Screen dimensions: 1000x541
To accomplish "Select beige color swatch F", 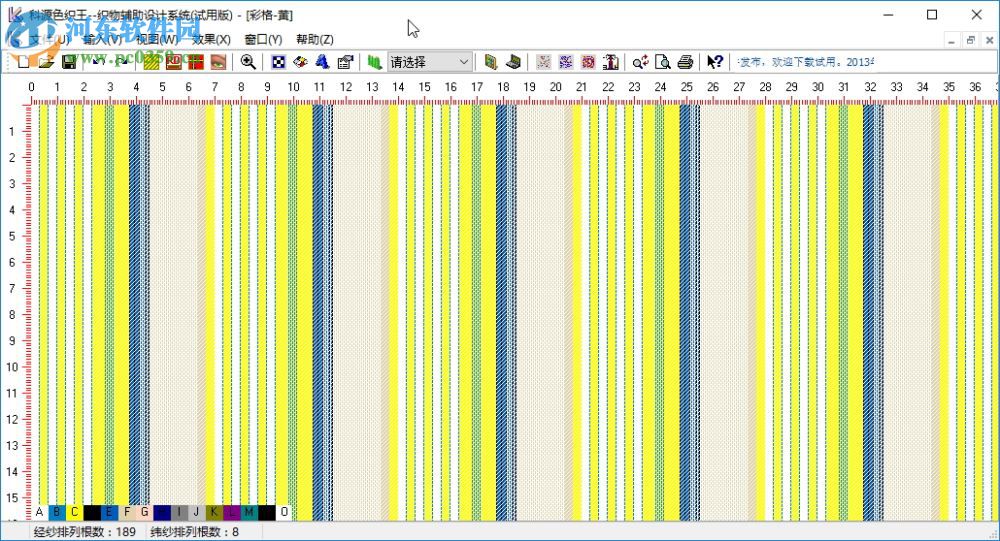I will (127, 512).
